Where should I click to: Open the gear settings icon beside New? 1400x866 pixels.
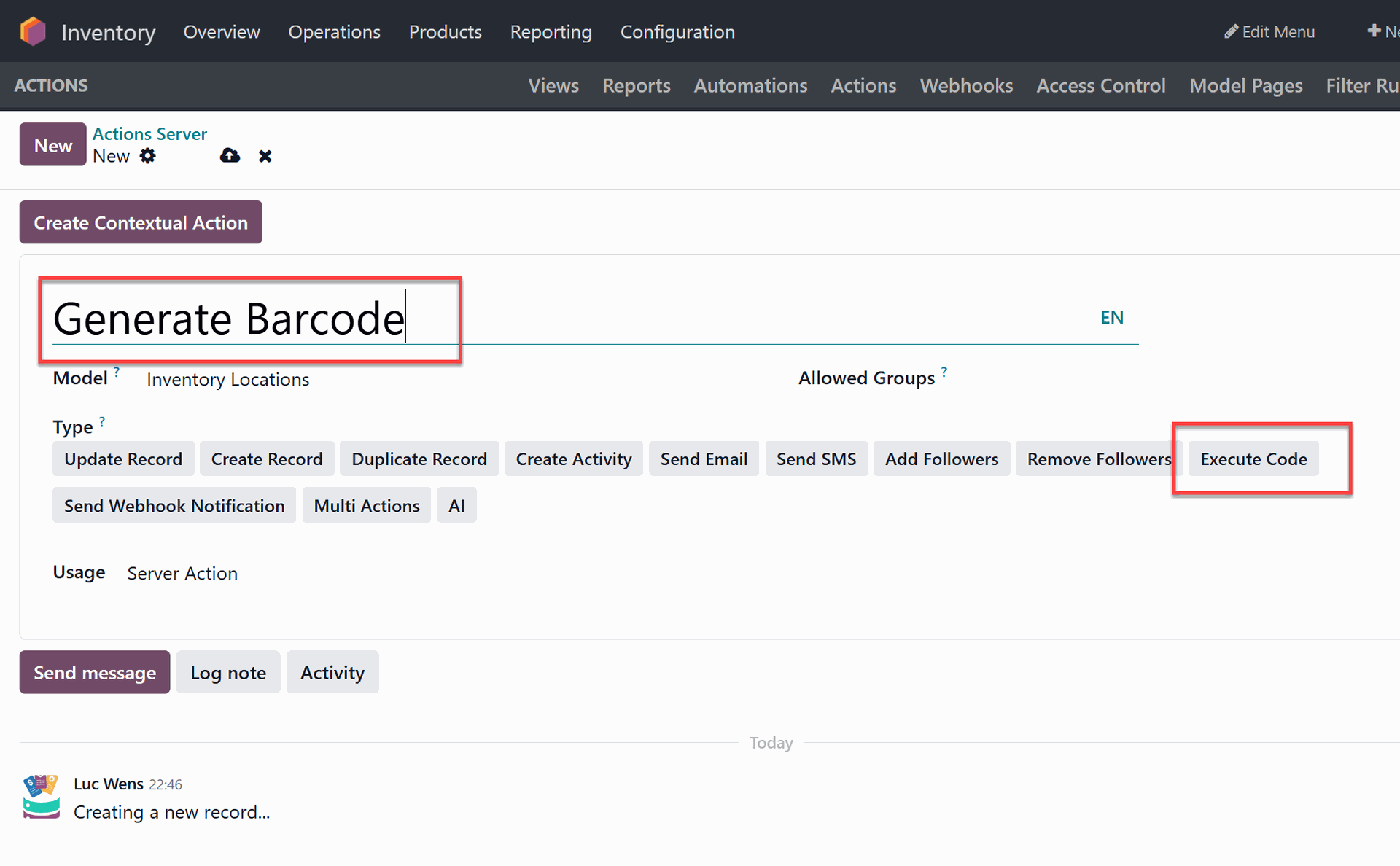coord(148,156)
